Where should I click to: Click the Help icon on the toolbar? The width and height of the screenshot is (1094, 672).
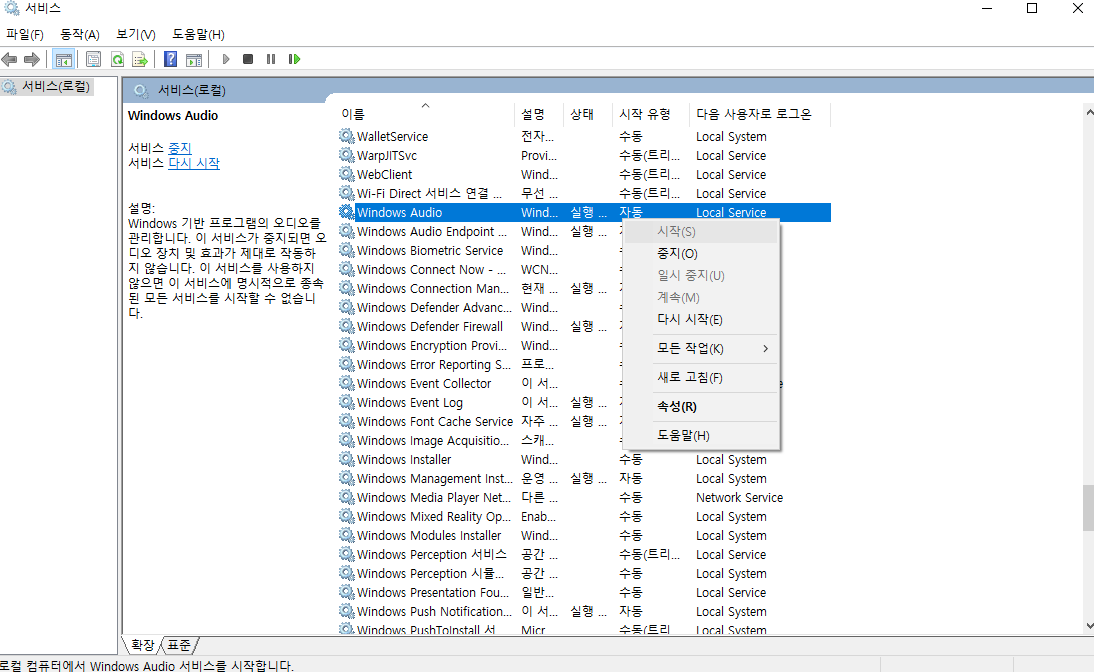[169, 58]
